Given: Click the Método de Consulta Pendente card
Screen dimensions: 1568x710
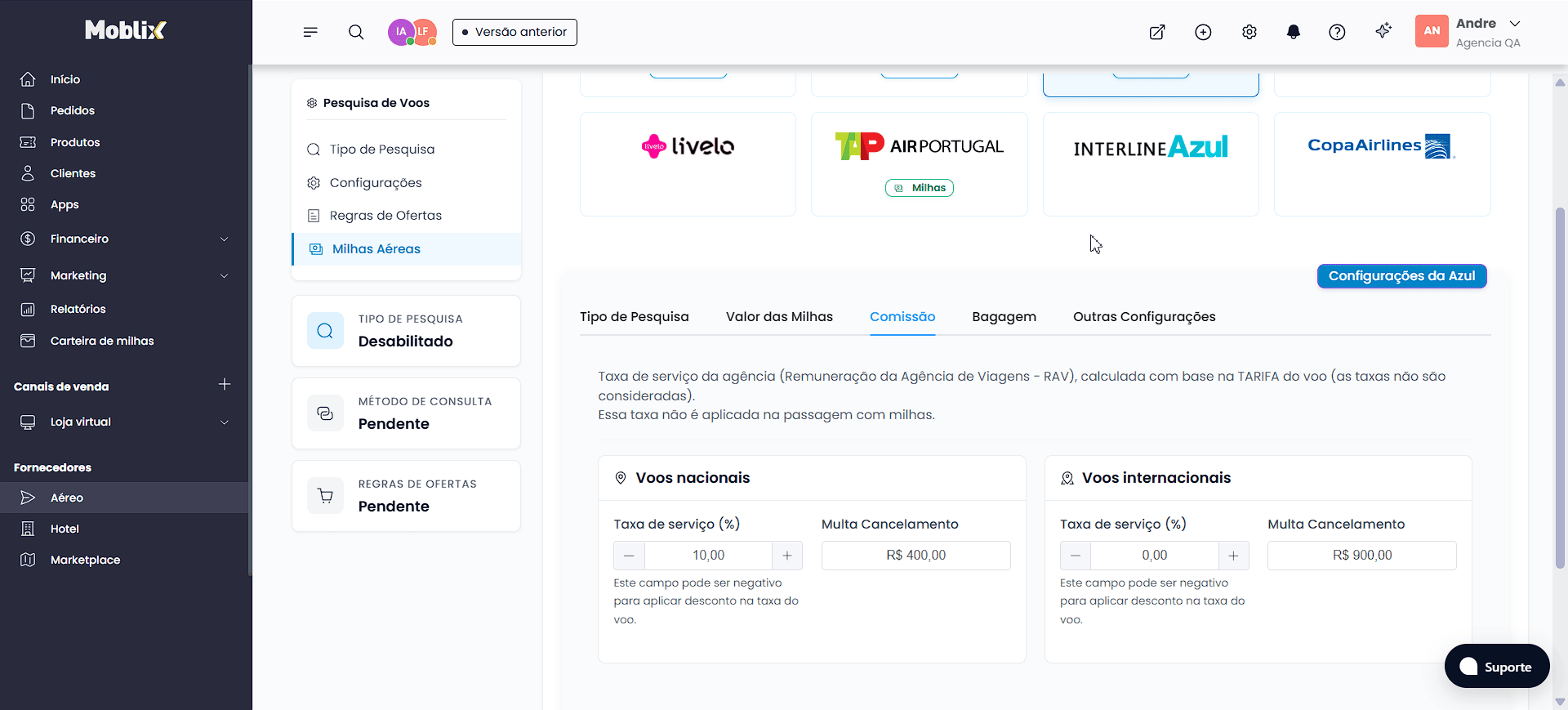Looking at the screenshot, I should click(406, 413).
